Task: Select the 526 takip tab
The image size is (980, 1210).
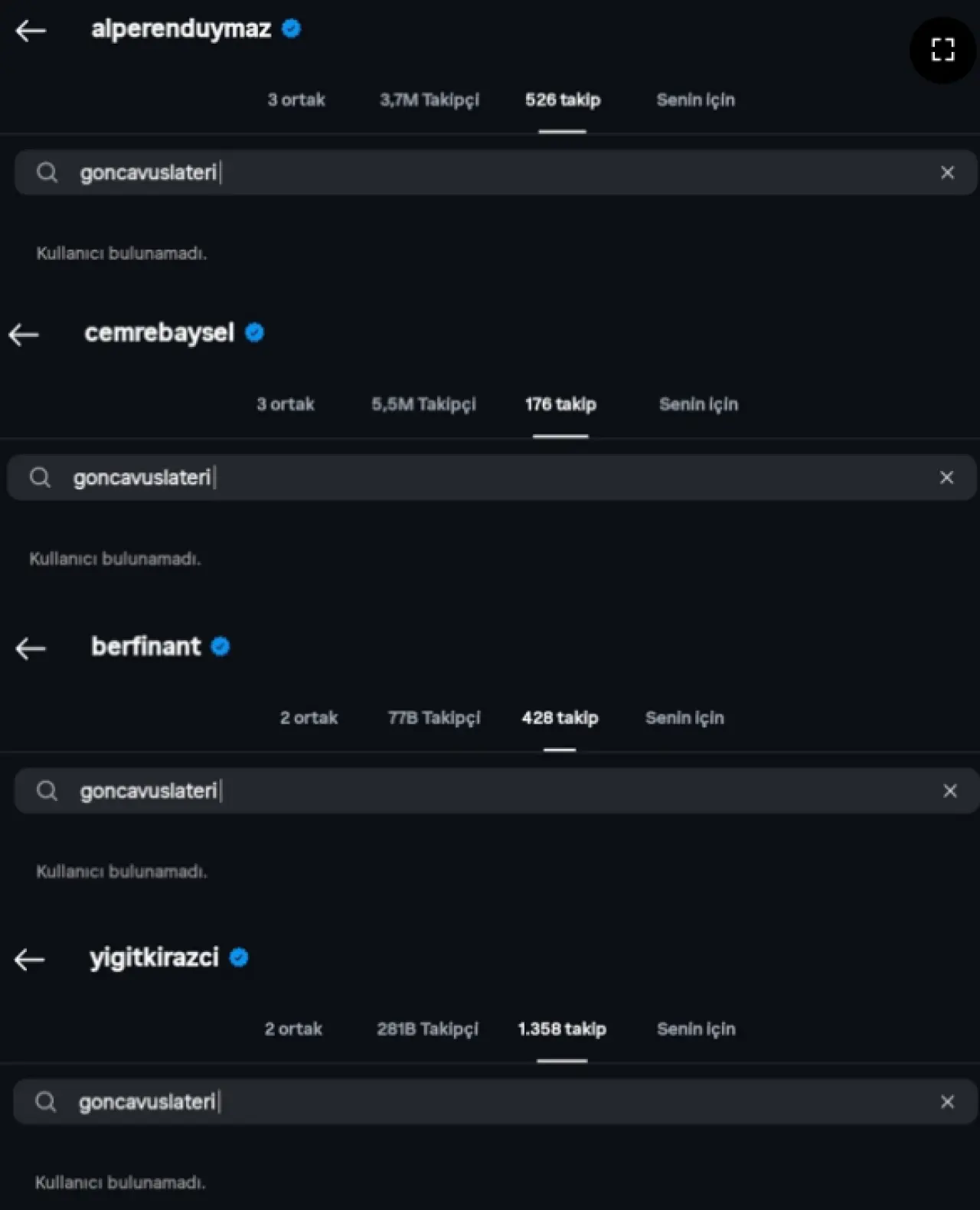Action: (x=563, y=100)
